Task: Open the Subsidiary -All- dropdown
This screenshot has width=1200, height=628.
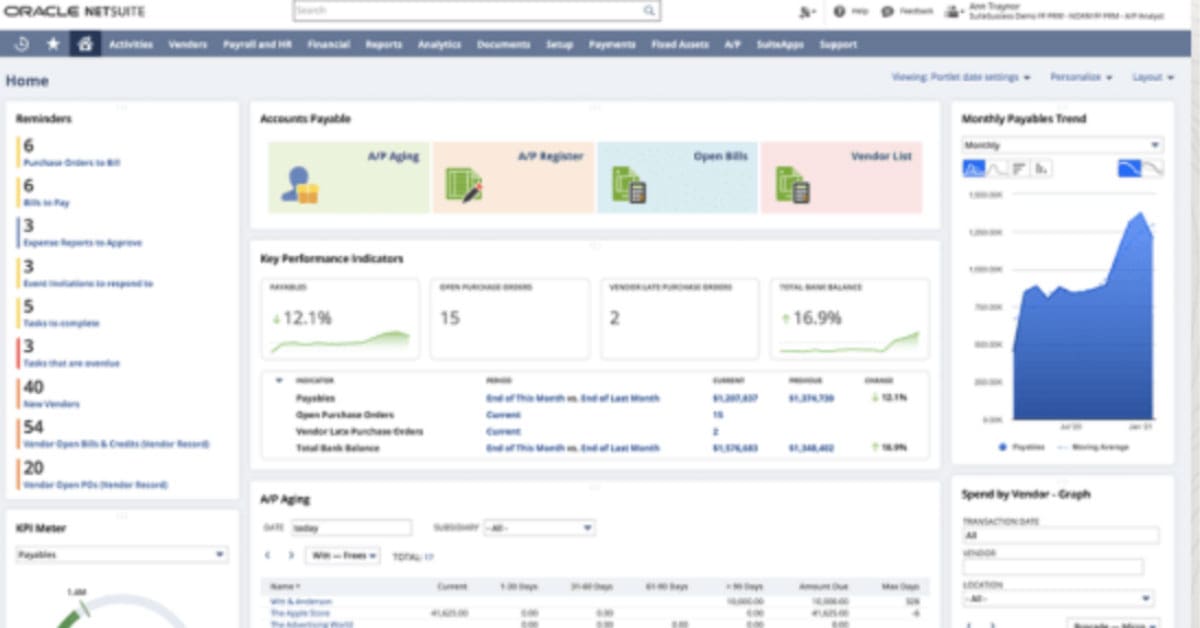Action: click(x=539, y=527)
